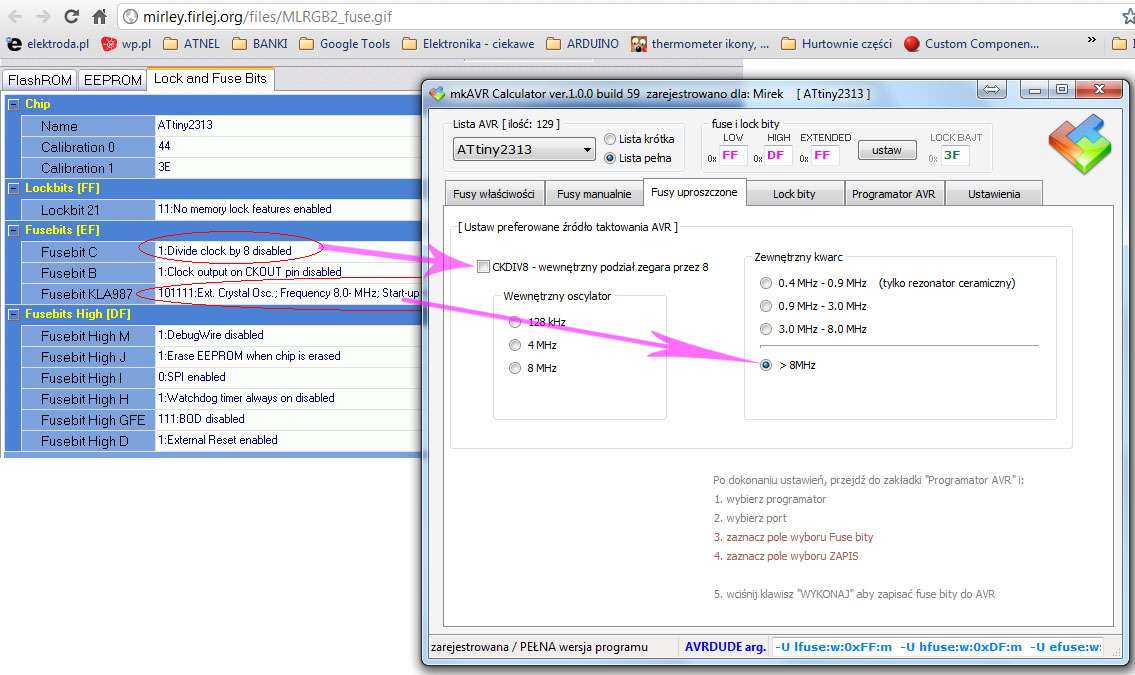The height and width of the screenshot is (675, 1135).
Task: Switch to the Lock bity tab
Action: (794, 194)
